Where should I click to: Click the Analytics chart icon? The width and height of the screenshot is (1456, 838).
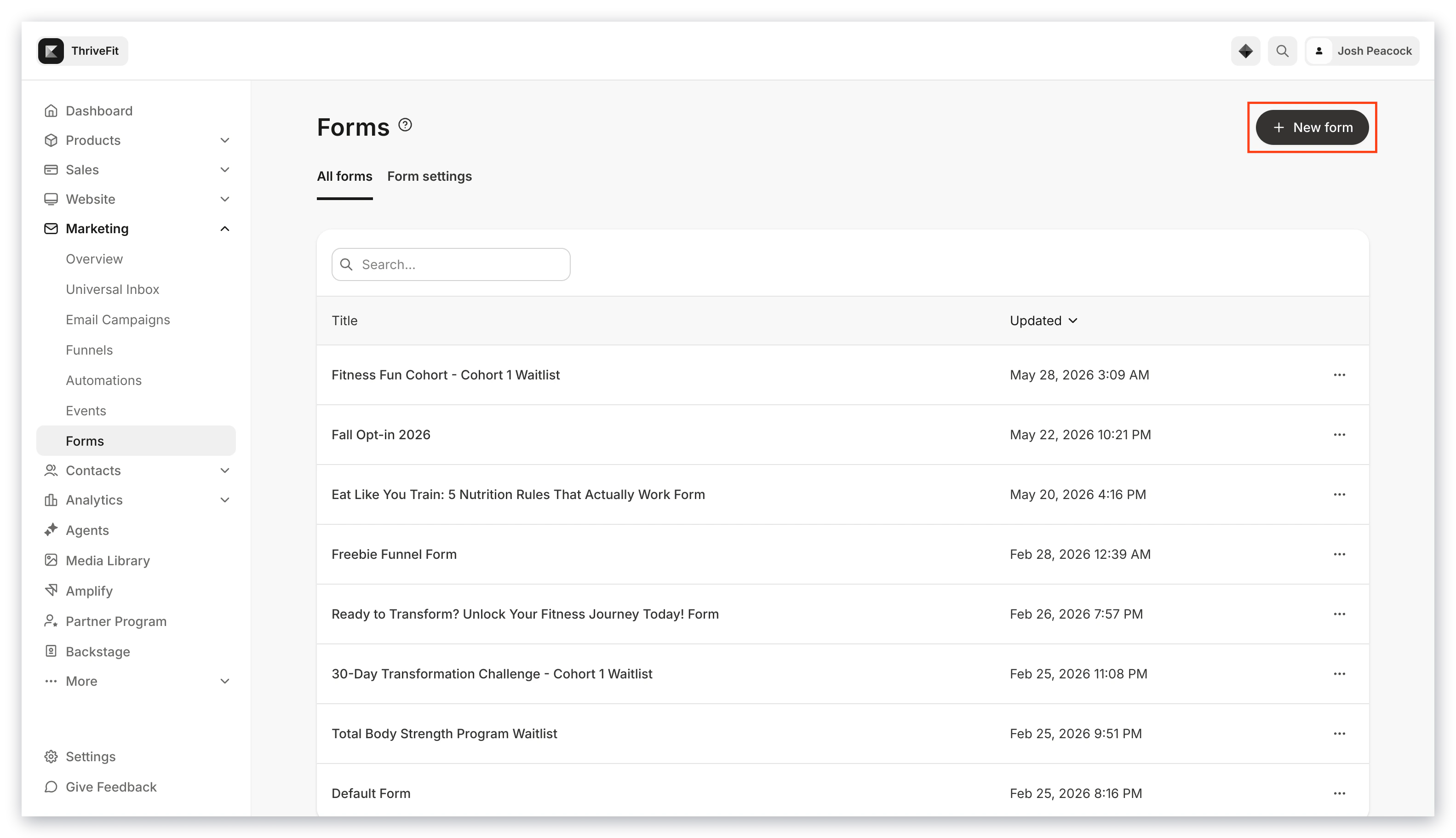tap(51, 499)
